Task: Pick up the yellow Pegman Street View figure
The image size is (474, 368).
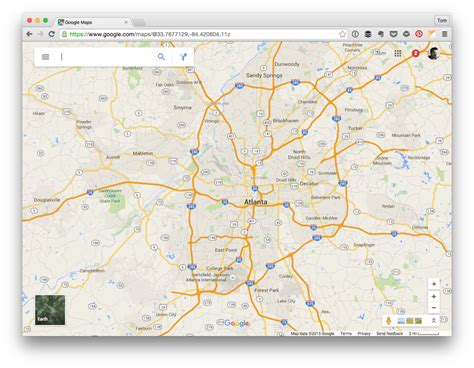Action: coord(388,321)
